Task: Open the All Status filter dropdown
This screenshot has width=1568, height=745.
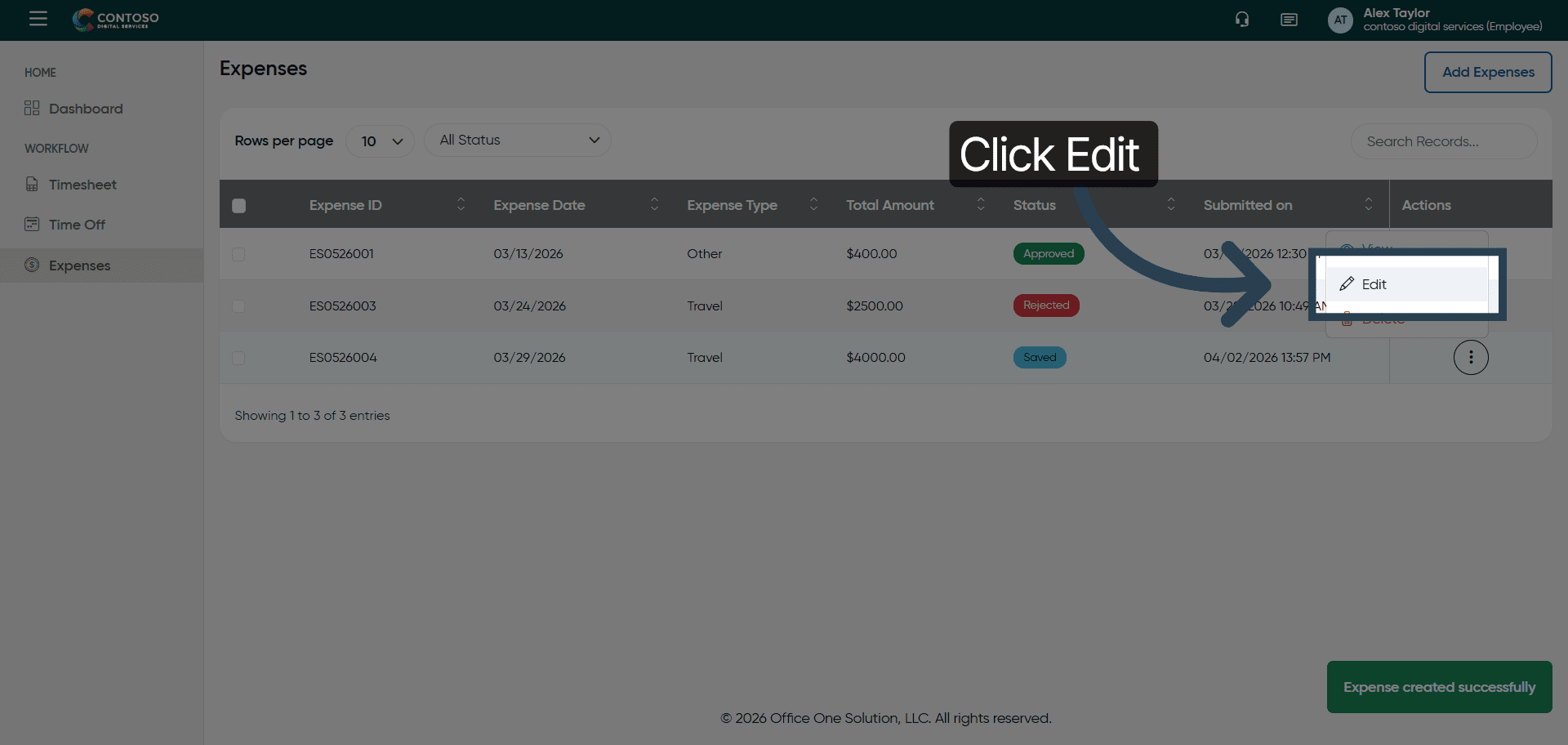Action: coord(517,141)
